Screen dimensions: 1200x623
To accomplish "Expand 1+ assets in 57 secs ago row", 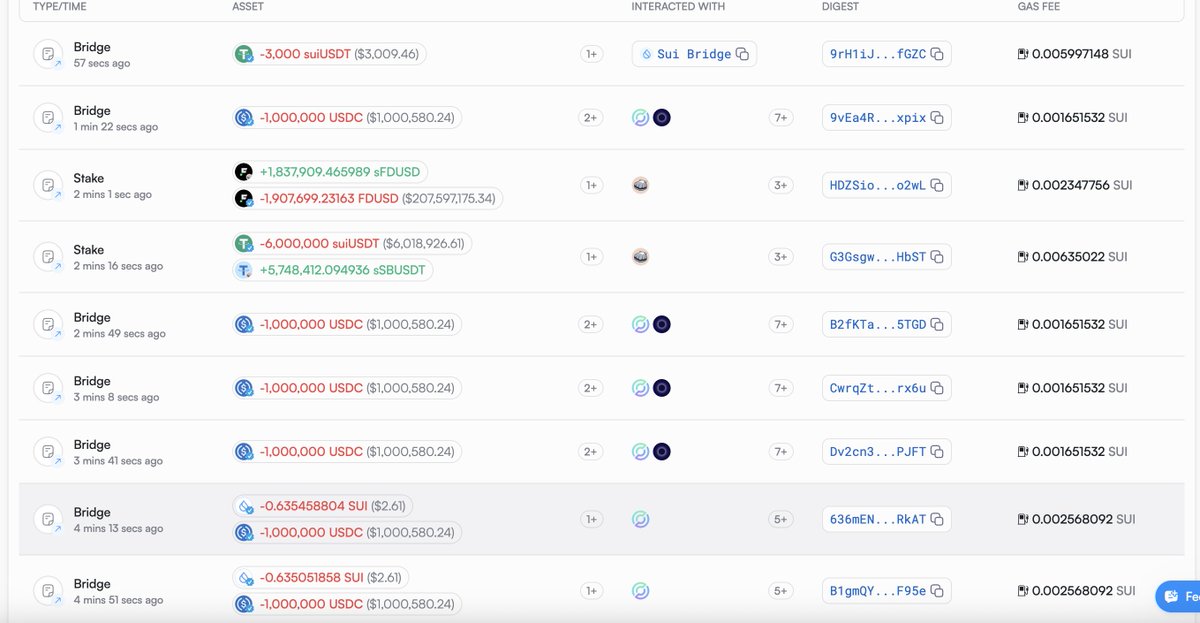I will [591, 54].
